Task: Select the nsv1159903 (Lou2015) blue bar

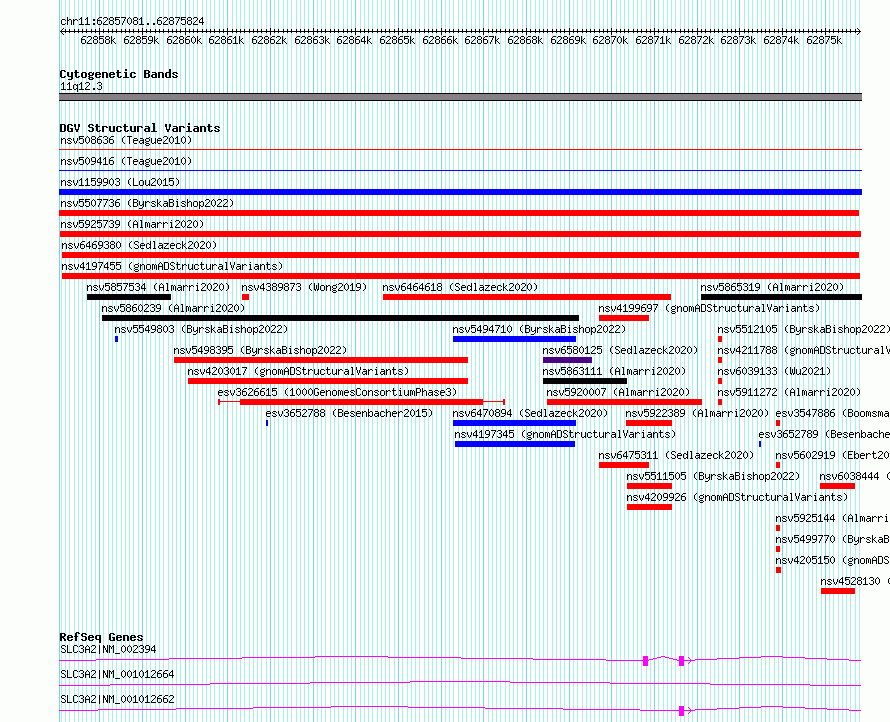Action: tap(460, 192)
